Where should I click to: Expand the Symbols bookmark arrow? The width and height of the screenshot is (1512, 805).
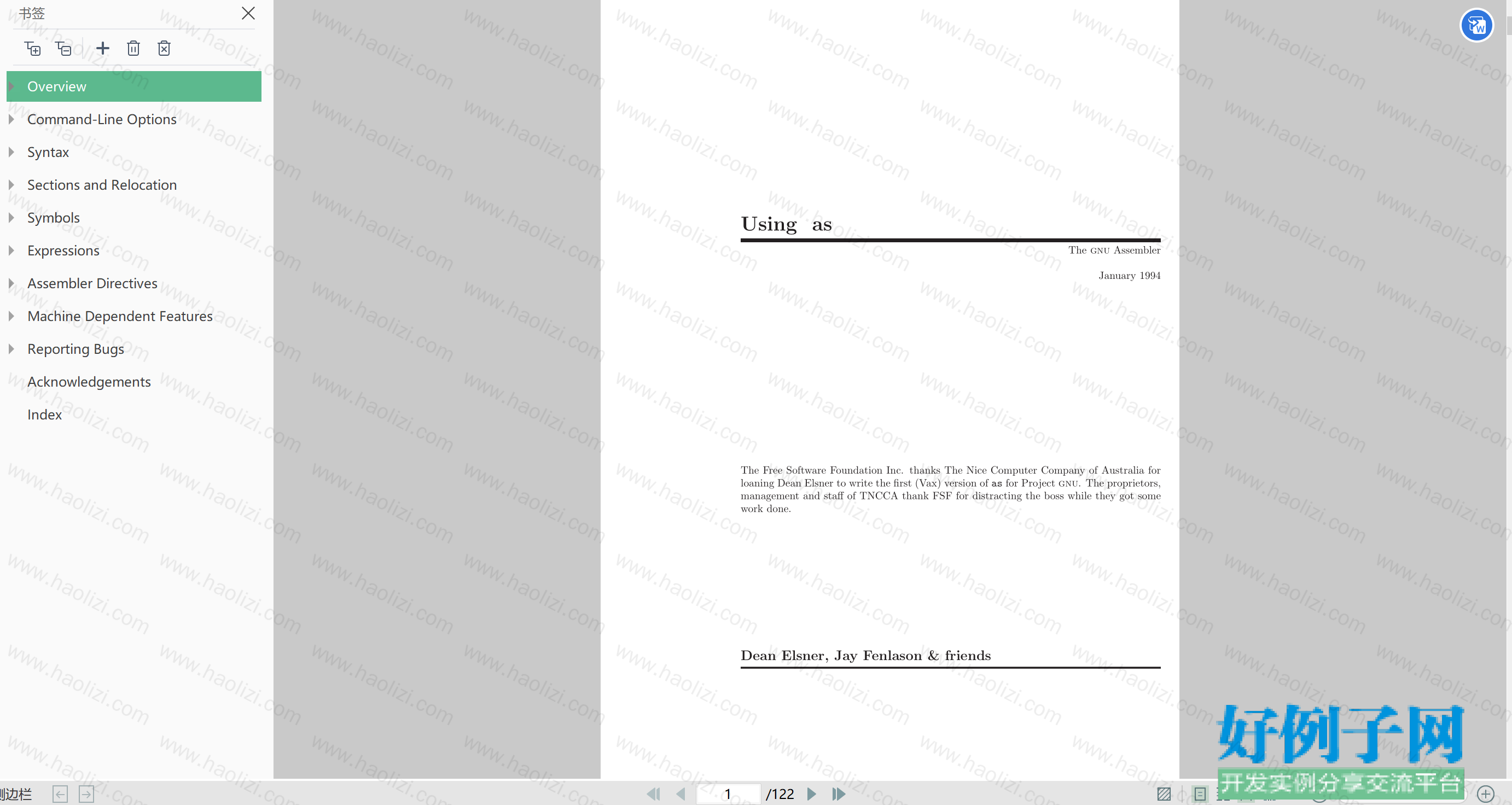click(x=11, y=218)
